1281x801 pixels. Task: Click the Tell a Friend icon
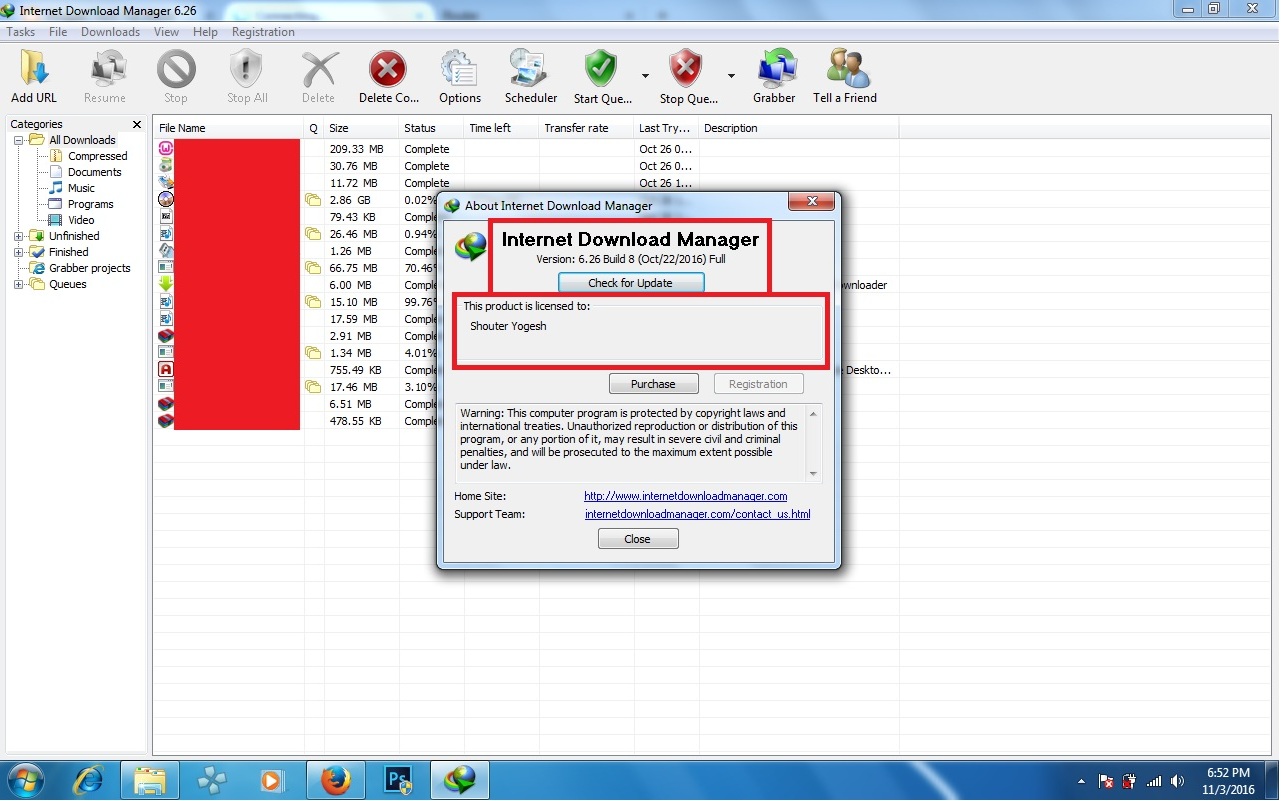point(846,70)
